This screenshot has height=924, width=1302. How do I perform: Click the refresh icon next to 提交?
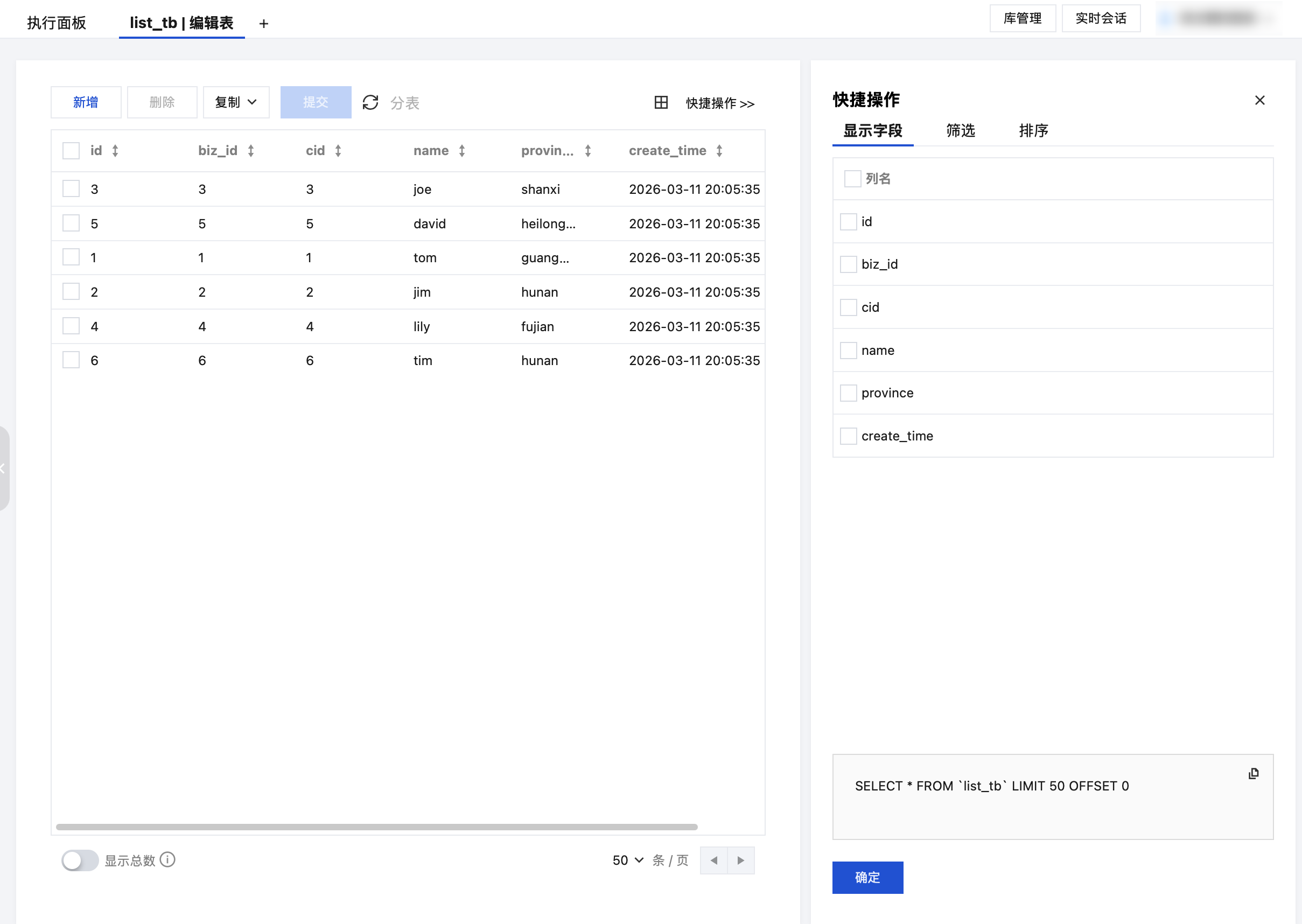[370, 102]
